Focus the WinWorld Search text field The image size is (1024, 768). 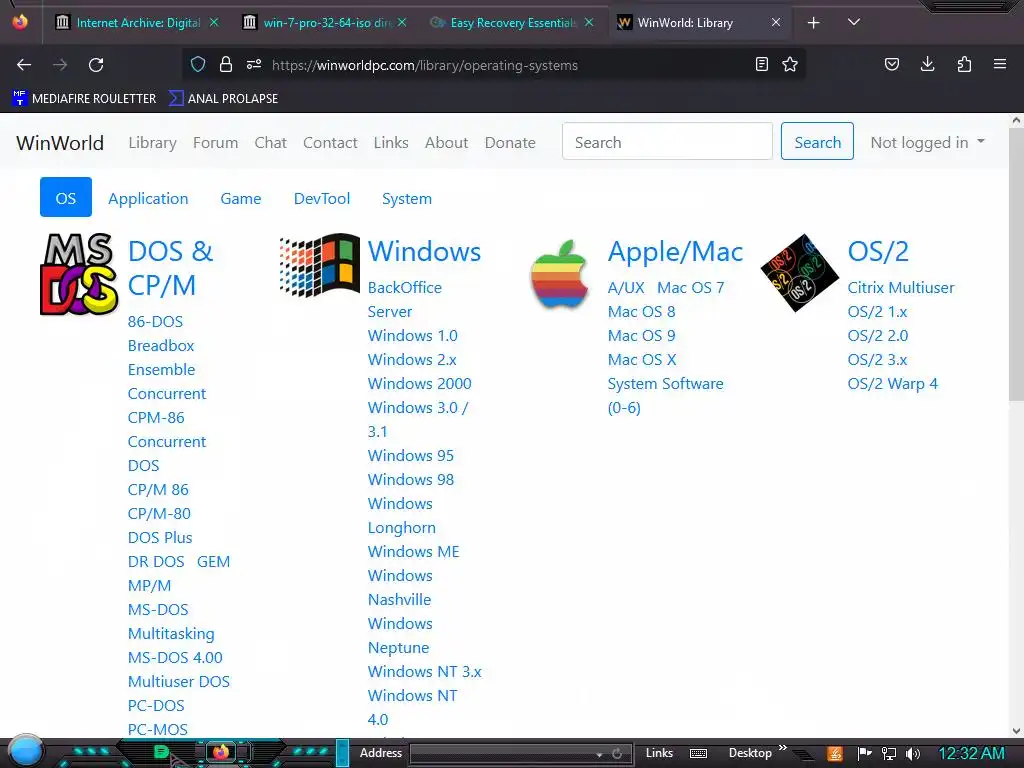[x=667, y=141]
